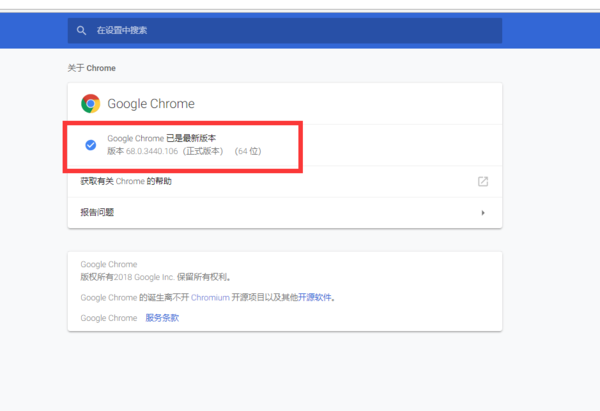Open 获取有关 Chrome 的帮助 row

(285, 181)
